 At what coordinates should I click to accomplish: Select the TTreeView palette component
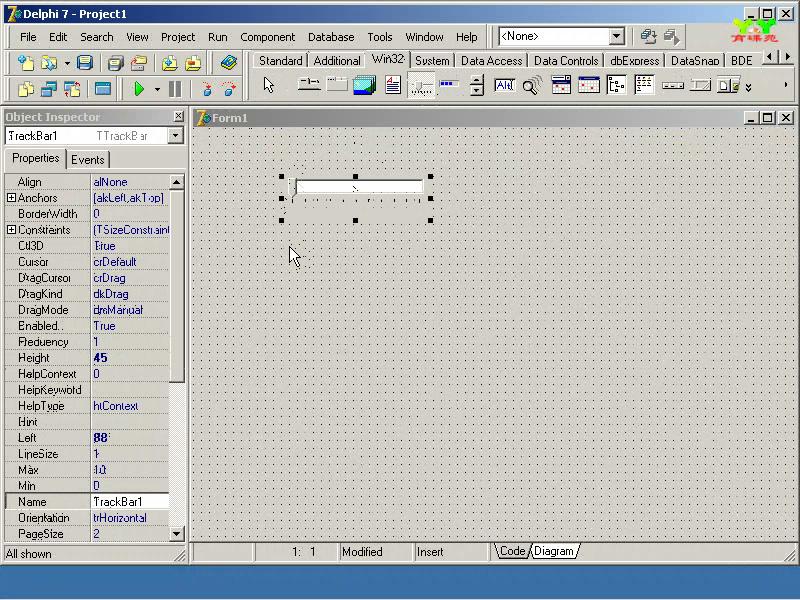pos(616,85)
